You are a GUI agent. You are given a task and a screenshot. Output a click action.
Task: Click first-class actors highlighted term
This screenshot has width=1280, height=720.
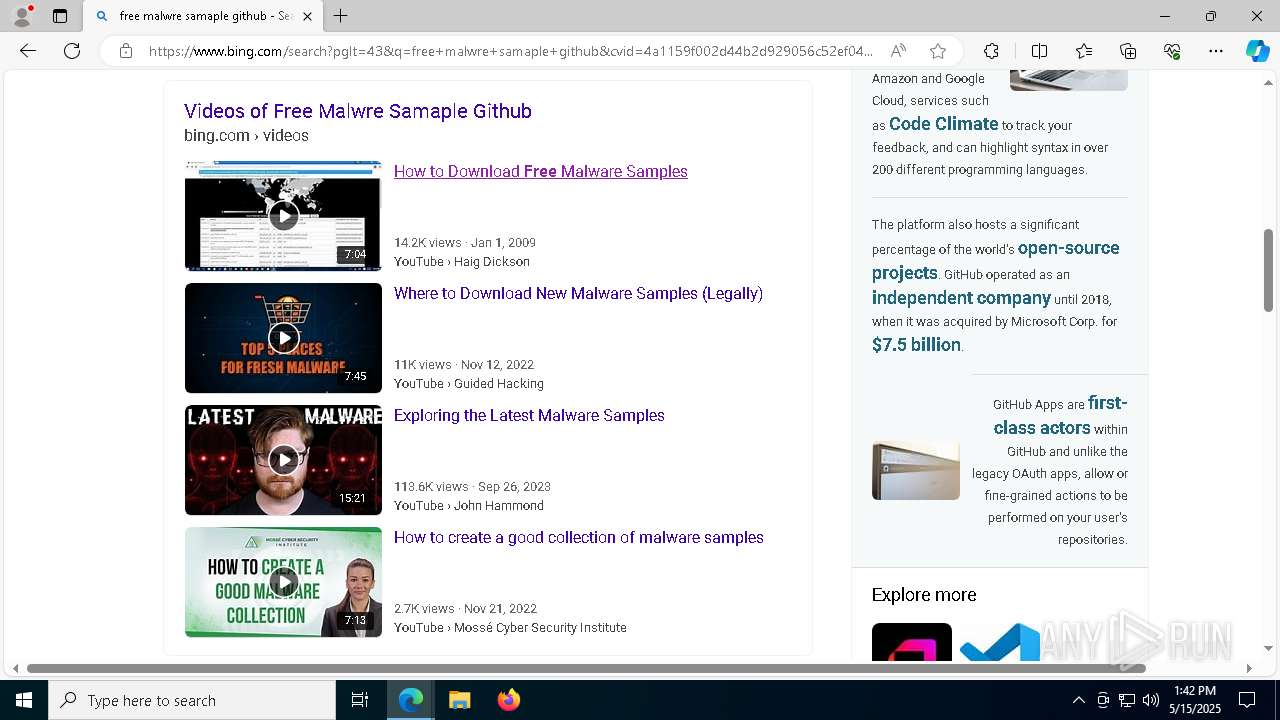coord(1060,415)
